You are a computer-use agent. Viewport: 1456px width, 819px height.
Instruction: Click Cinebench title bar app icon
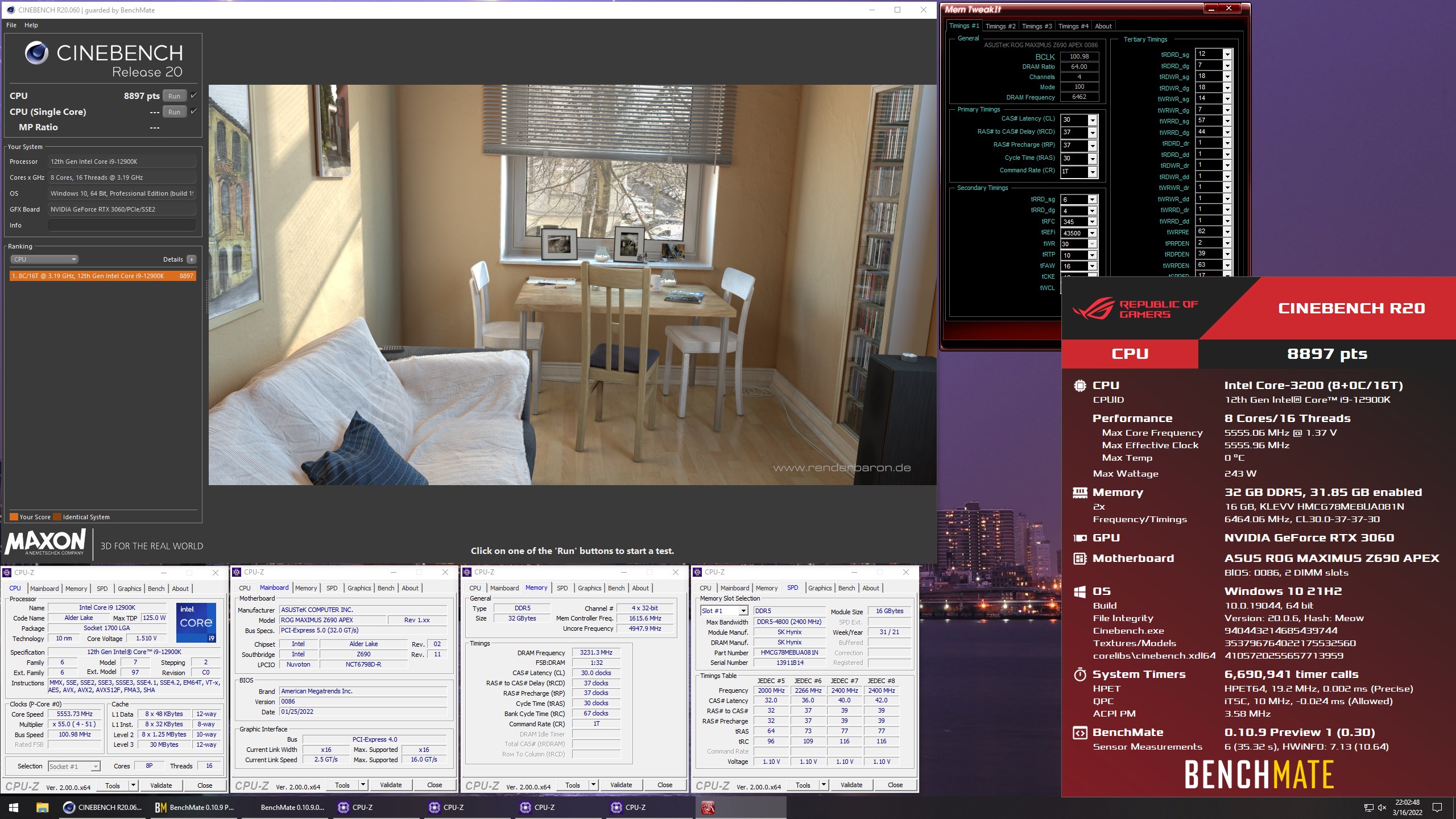10,10
